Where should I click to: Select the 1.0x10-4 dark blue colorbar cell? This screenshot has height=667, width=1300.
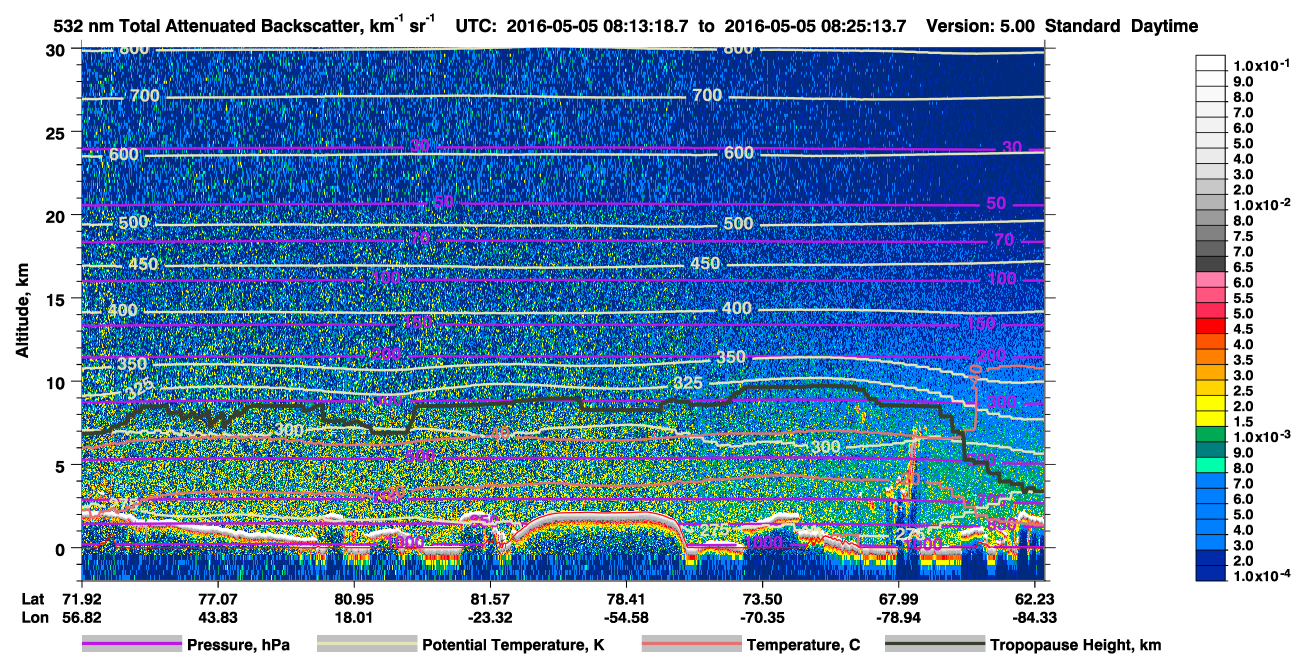click(1211, 574)
